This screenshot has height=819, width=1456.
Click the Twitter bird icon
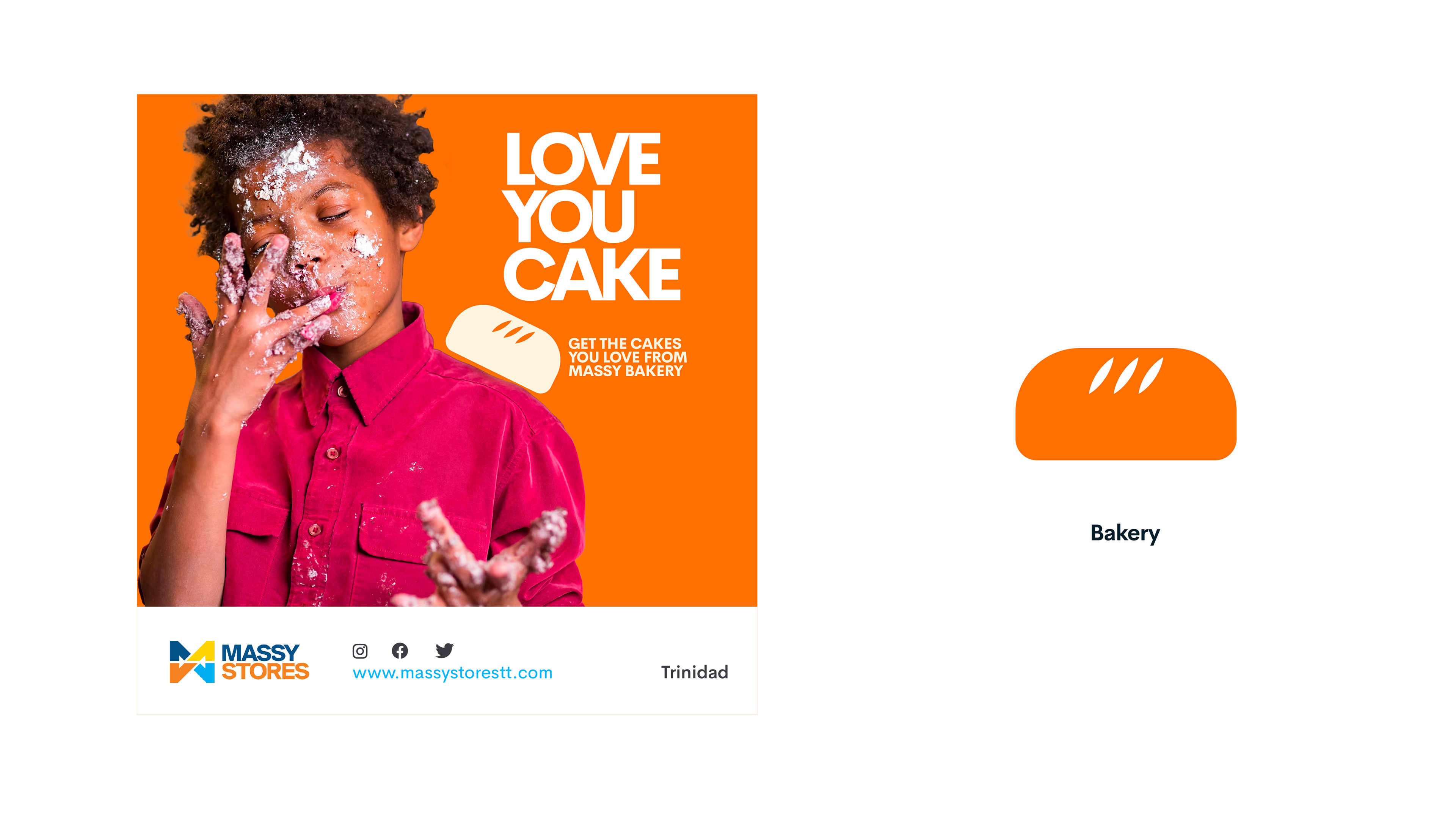coord(444,651)
